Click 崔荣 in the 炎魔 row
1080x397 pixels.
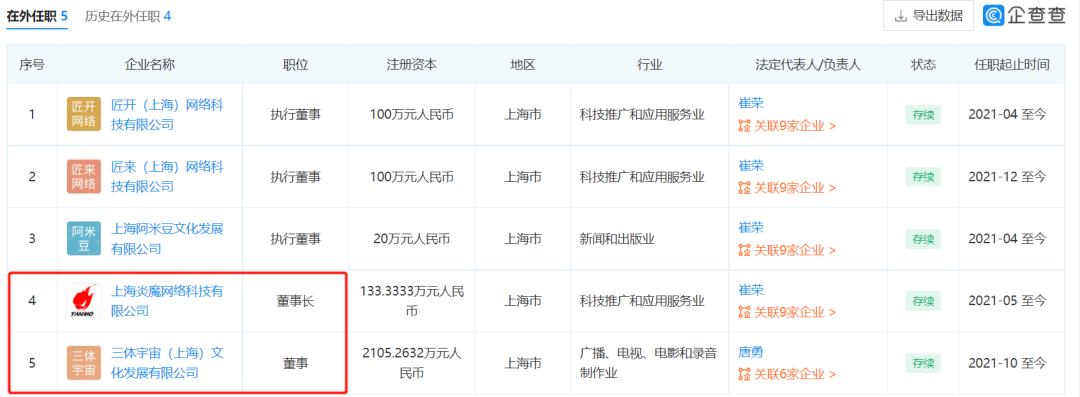[x=751, y=289]
